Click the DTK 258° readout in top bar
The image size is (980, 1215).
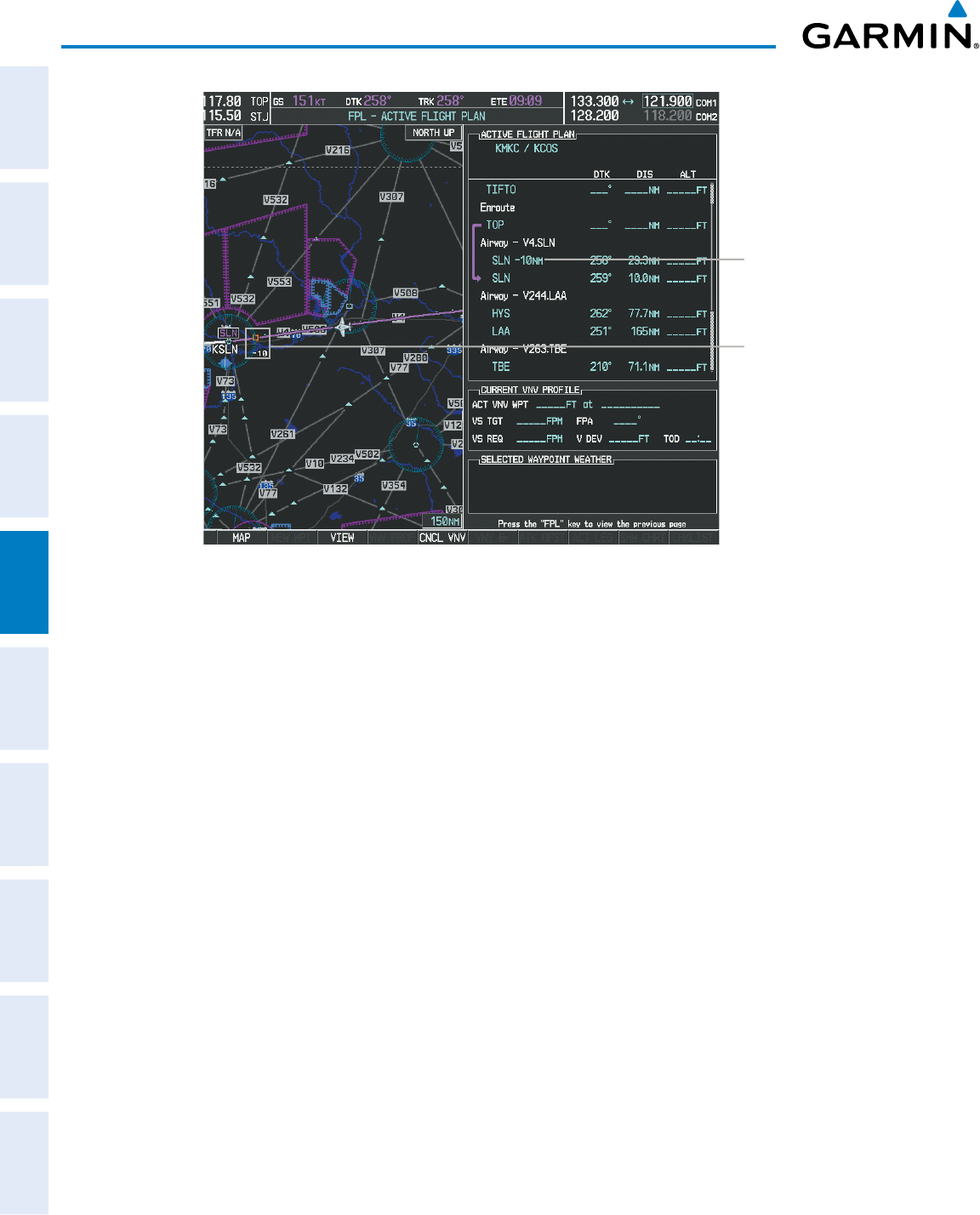[369, 101]
